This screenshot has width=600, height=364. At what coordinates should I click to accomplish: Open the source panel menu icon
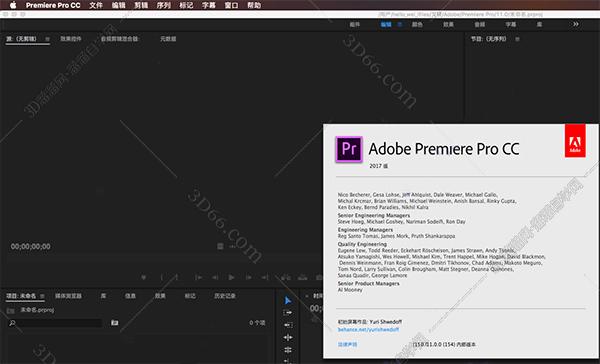coord(47,39)
